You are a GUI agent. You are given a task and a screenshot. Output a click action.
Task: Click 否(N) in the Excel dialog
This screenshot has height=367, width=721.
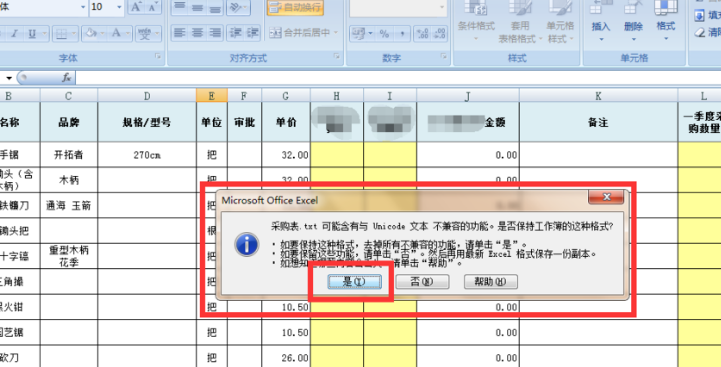[422, 281]
